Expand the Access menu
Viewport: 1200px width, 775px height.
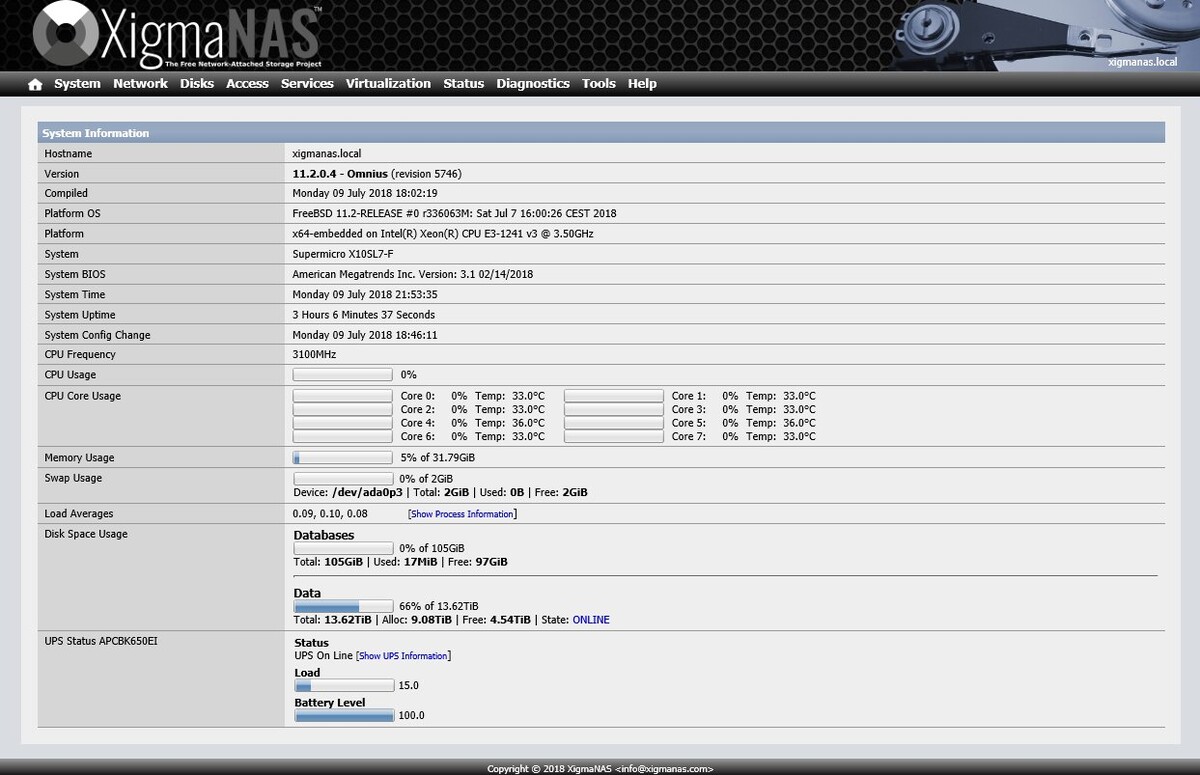pos(247,84)
